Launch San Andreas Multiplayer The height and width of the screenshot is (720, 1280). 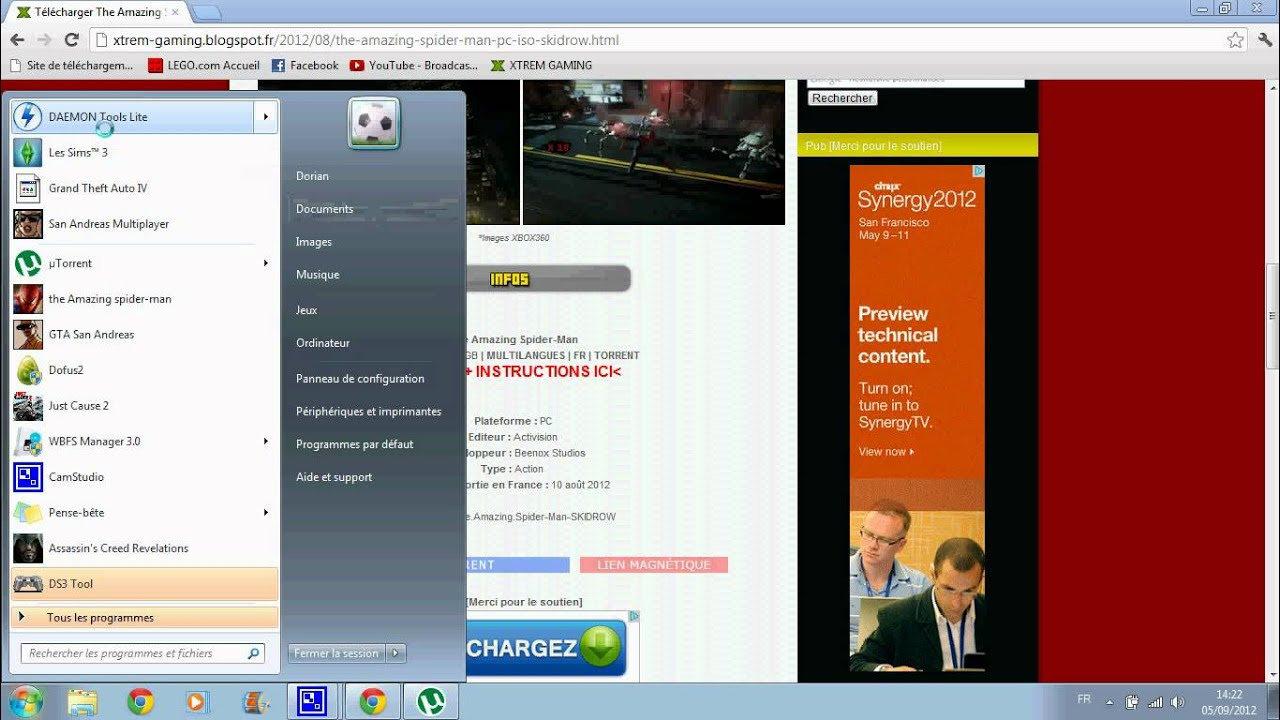tap(144, 224)
